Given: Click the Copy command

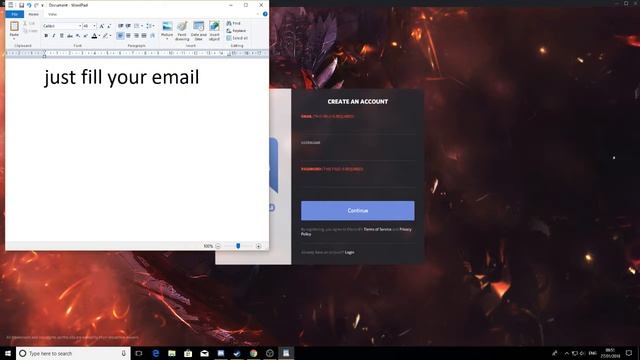Looking at the screenshot, I should point(31,31).
